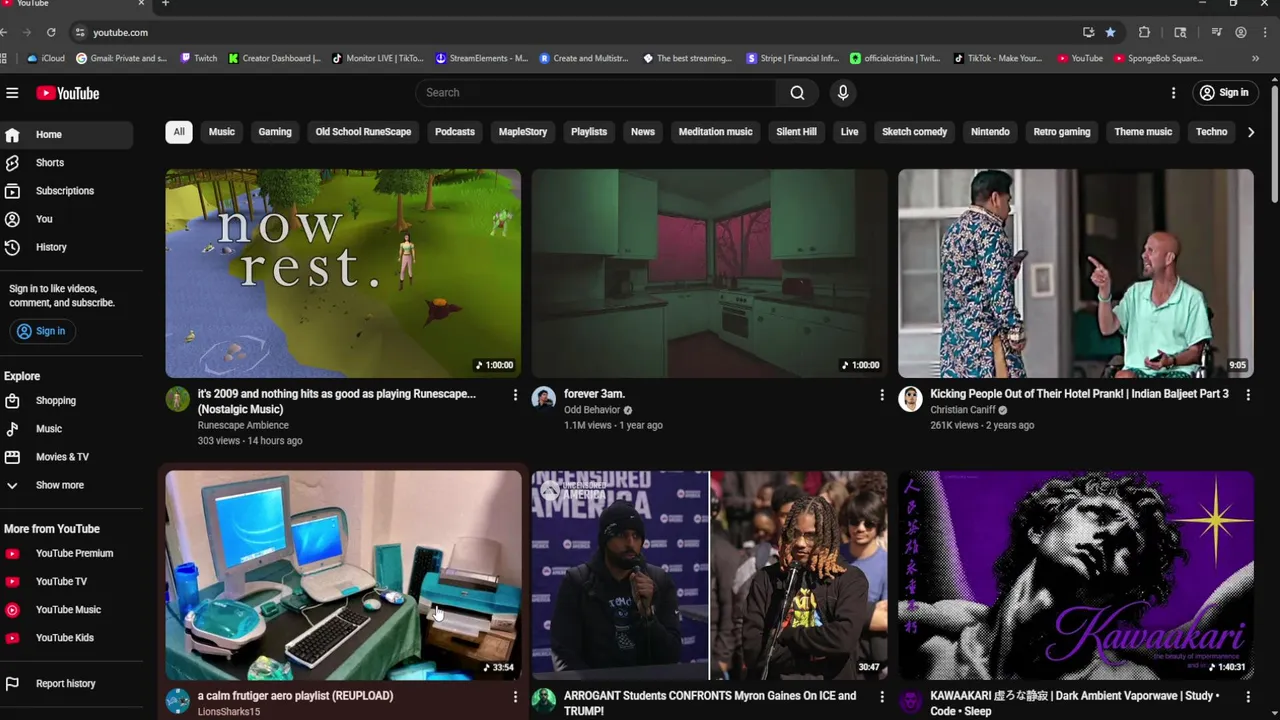Viewport: 1280px width, 720px height.
Task: Show more bookmarks with the chevron
Action: coord(1255,58)
